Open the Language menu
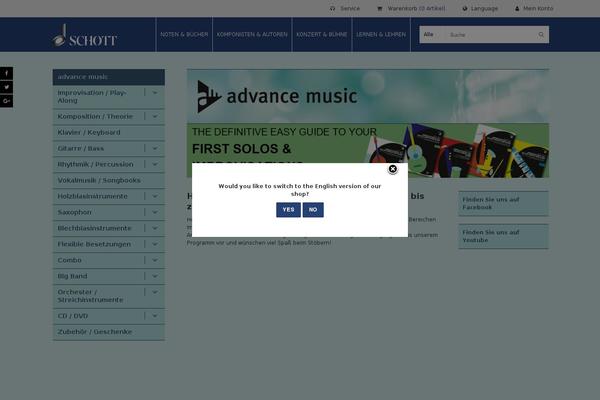This screenshot has height=400, width=600. (484, 8)
